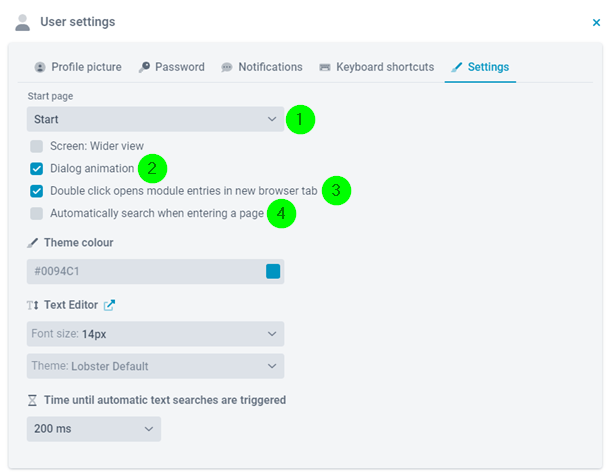Click the keyboard icon for Keyboard shortcuts
Viewport: 609px width, 473px height.
[x=325, y=68]
